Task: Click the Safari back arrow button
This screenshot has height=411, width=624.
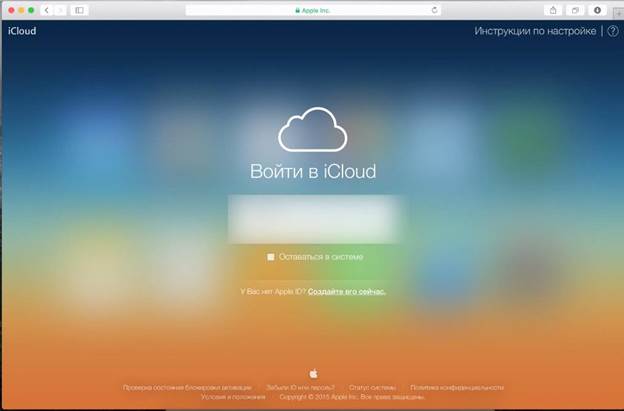Action: tap(46, 9)
